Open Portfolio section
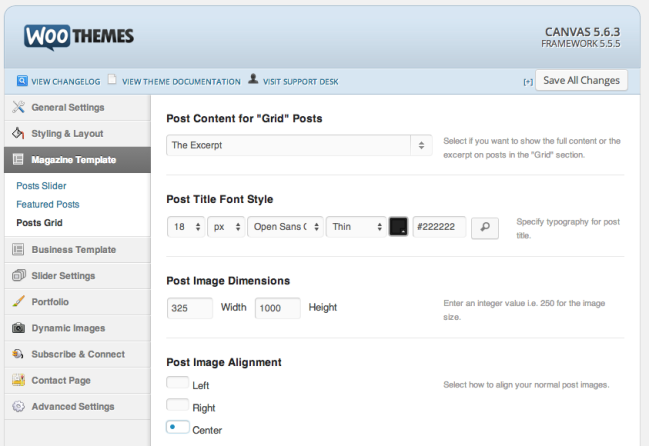 [77, 302]
